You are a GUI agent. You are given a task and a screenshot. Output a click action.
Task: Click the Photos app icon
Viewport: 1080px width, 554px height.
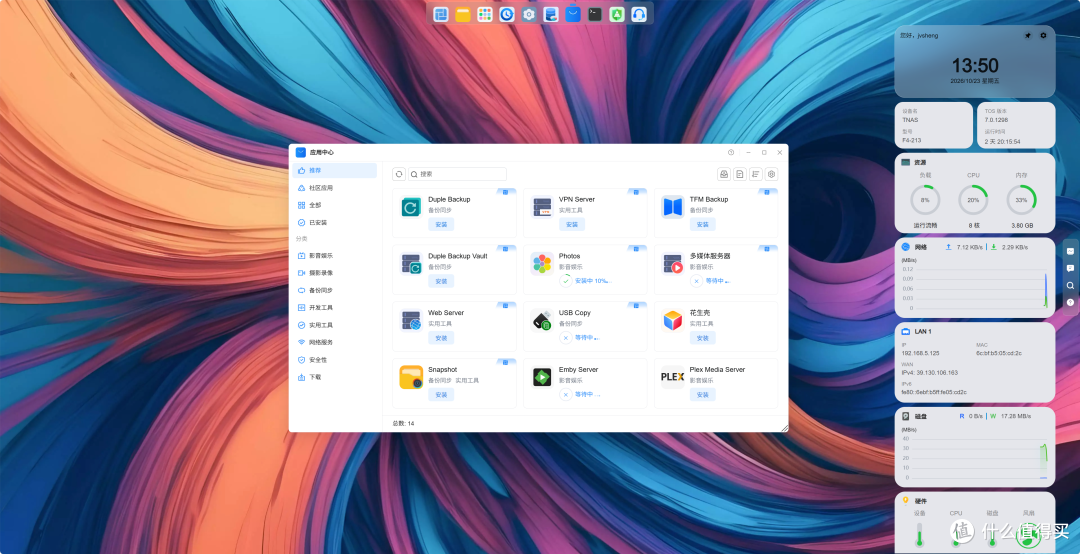pos(542,263)
